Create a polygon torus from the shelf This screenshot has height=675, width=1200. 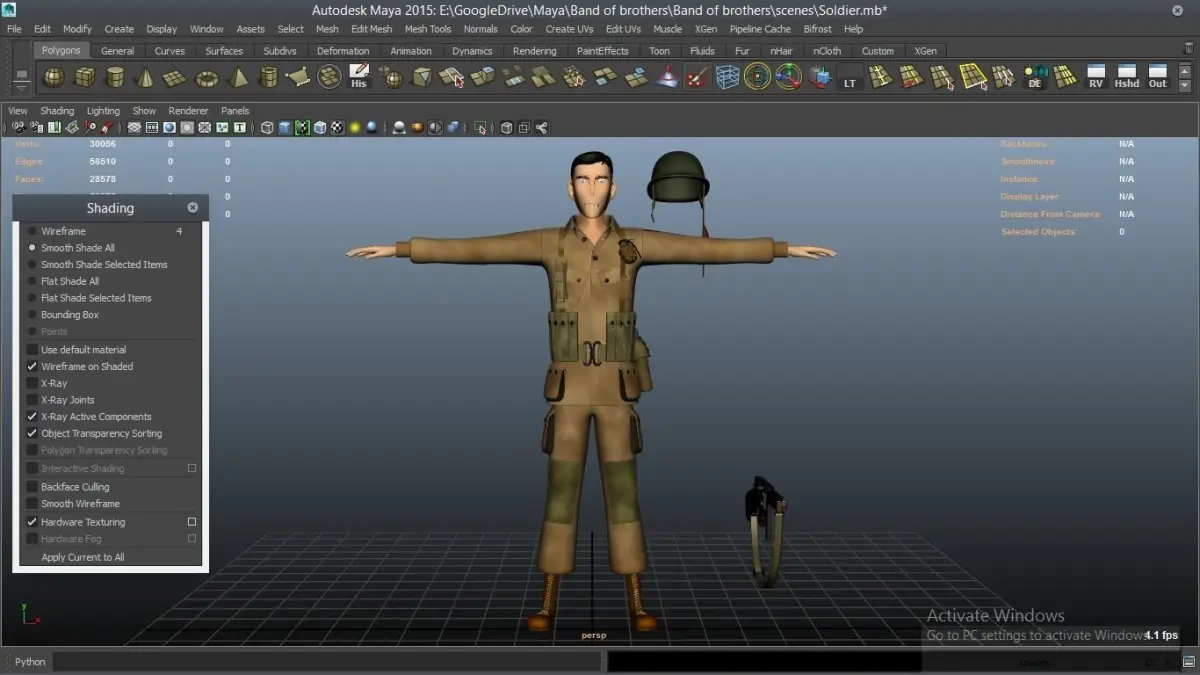pos(207,77)
